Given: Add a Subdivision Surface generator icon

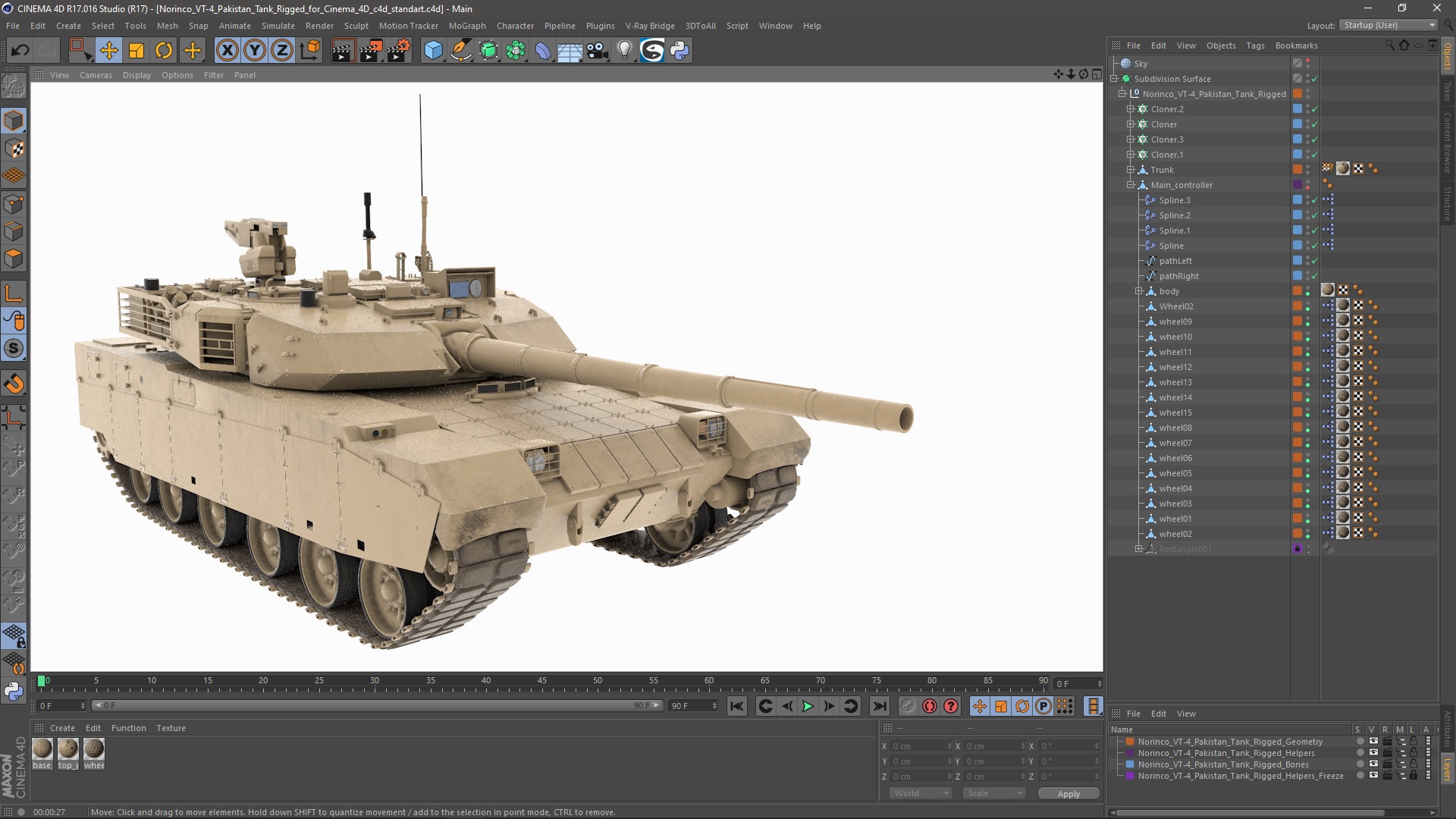Looking at the screenshot, I should coord(488,51).
